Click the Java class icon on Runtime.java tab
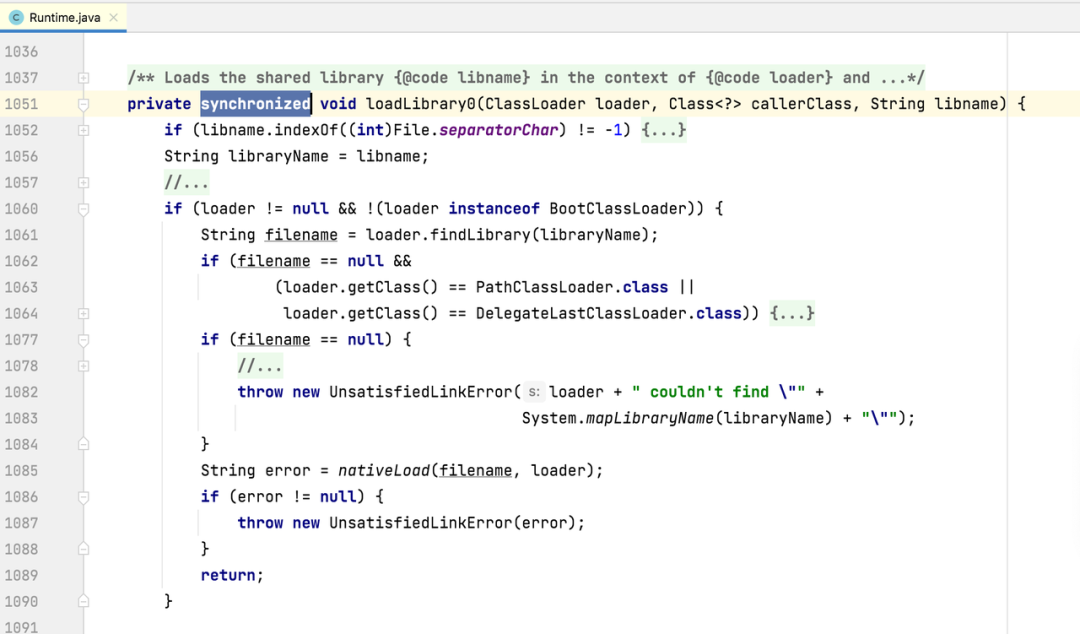Screen dimensions: 1080x634 [16, 17]
